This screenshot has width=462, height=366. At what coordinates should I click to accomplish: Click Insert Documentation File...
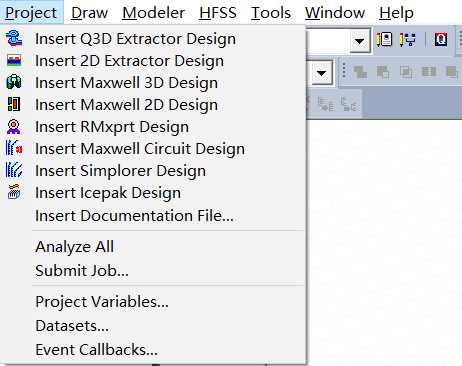click(153, 215)
